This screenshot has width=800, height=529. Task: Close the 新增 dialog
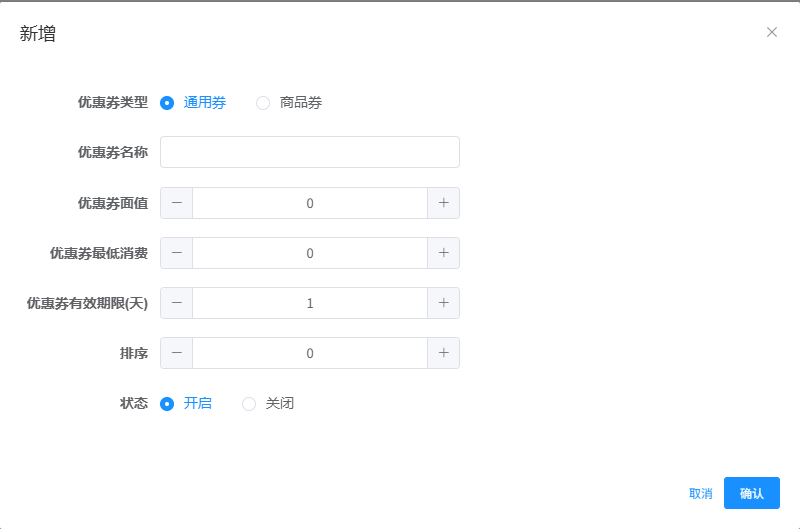772,32
